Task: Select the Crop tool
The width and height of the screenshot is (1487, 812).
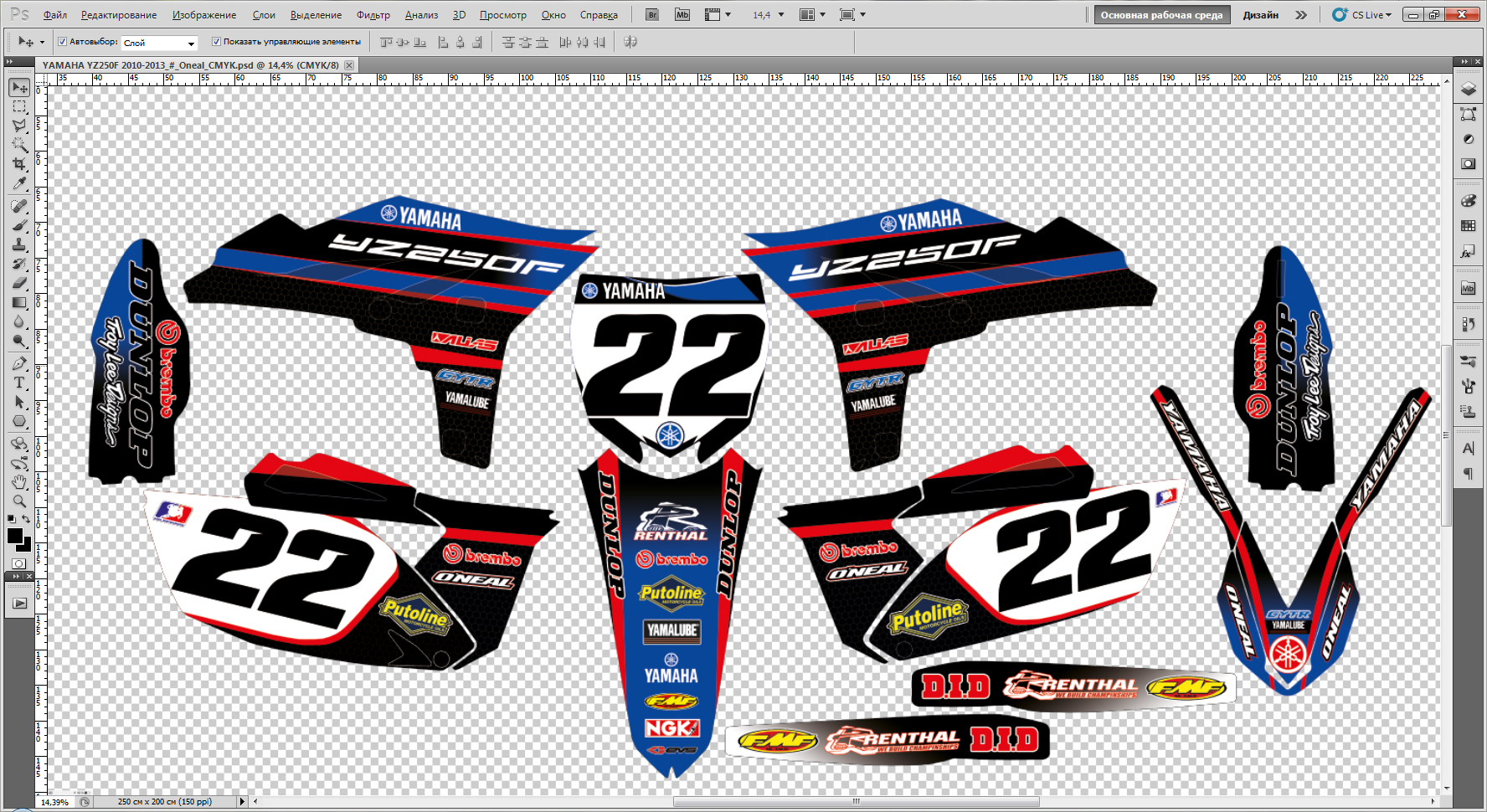Action: click(x=19, y=164)
